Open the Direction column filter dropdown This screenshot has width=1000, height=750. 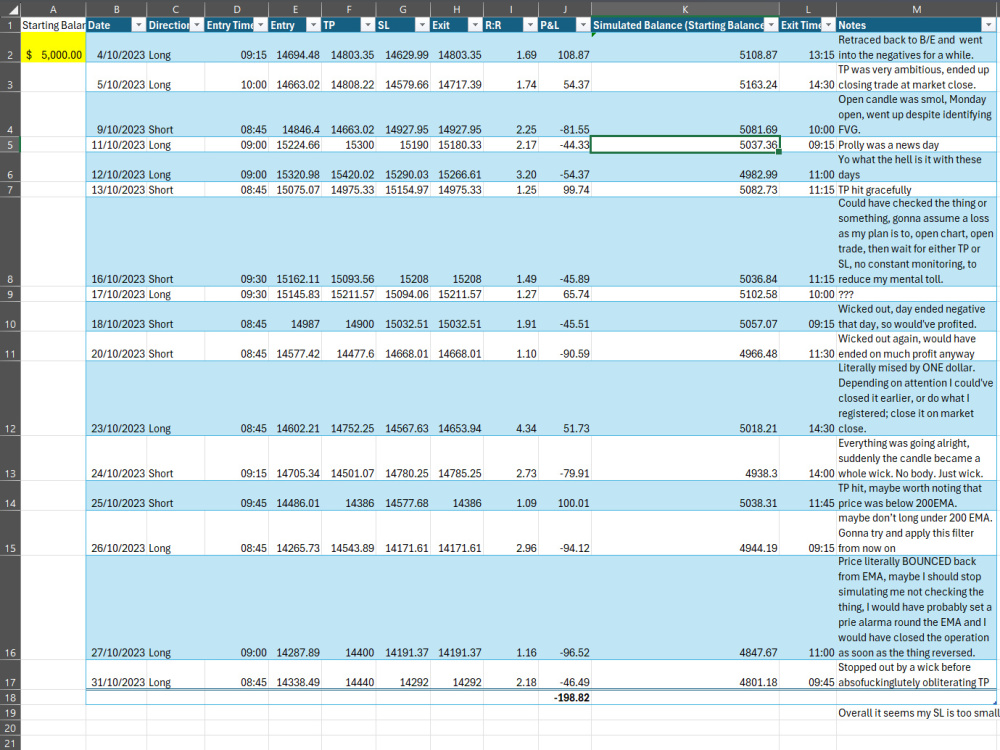pos(196,25)
